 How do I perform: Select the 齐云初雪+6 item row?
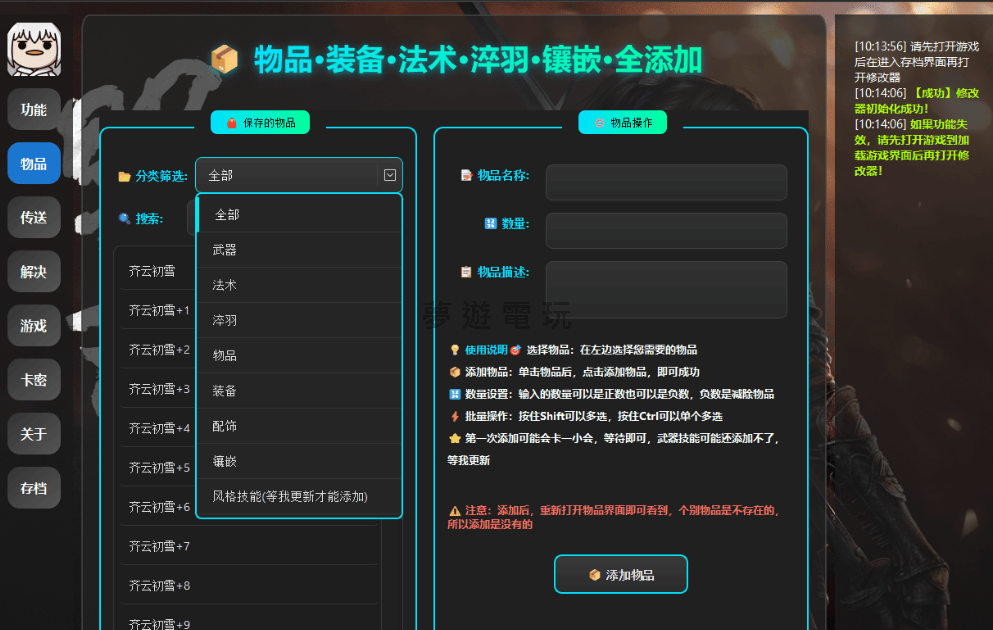click(157, 507)
